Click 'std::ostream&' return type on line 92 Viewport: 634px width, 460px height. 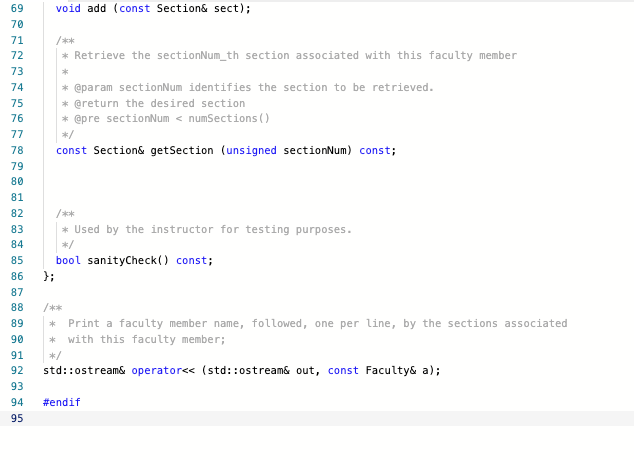(84, 371)
